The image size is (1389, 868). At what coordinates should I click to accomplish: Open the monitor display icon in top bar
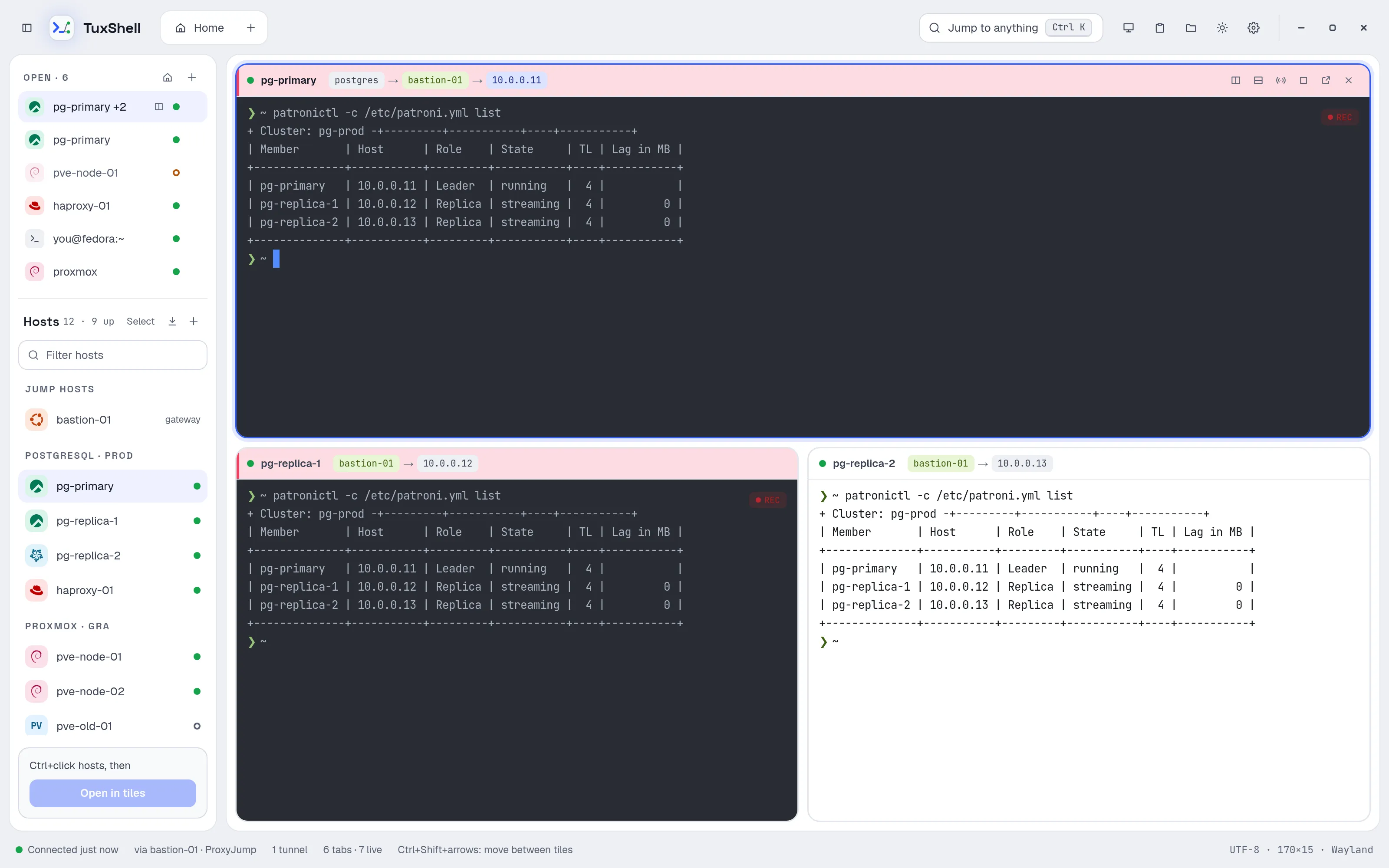tap(1129, 27)
